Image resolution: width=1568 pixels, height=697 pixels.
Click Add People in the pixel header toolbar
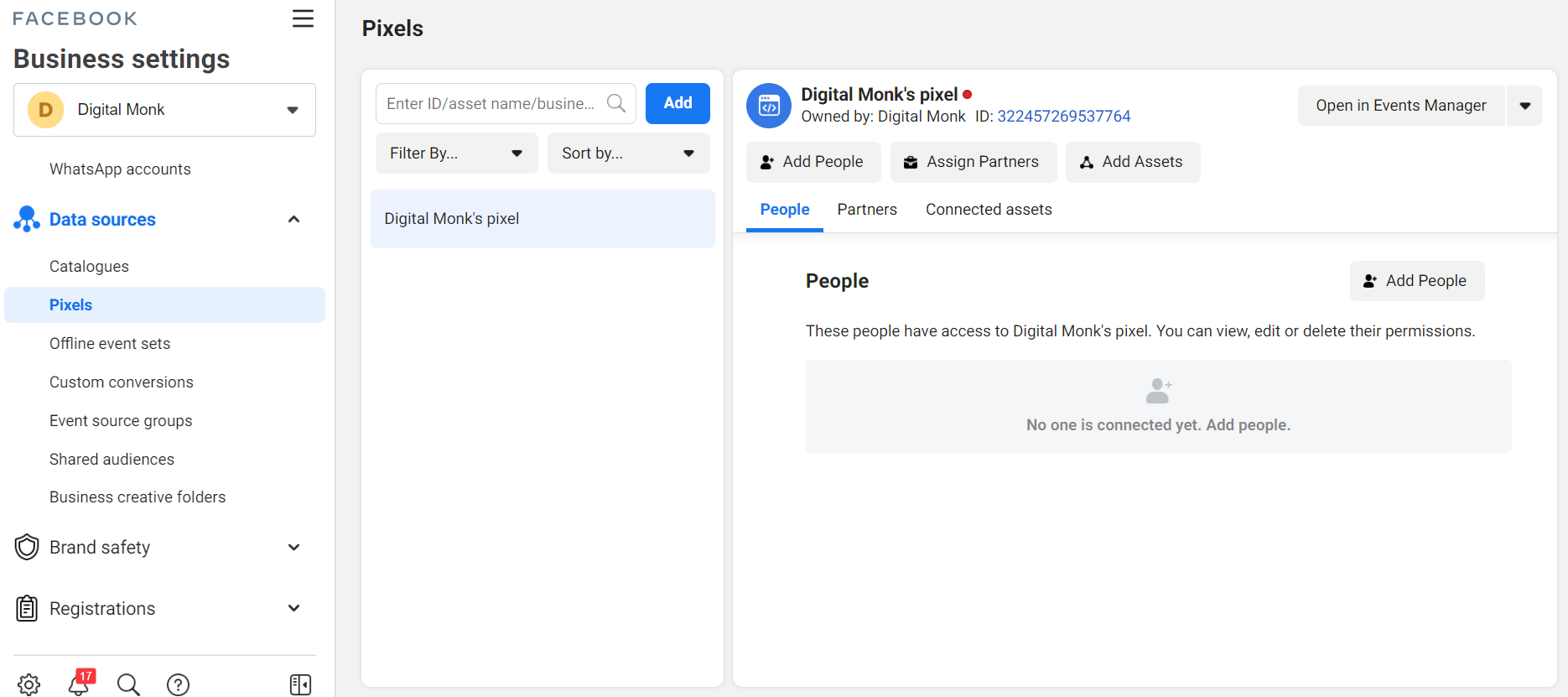(813, 162)
